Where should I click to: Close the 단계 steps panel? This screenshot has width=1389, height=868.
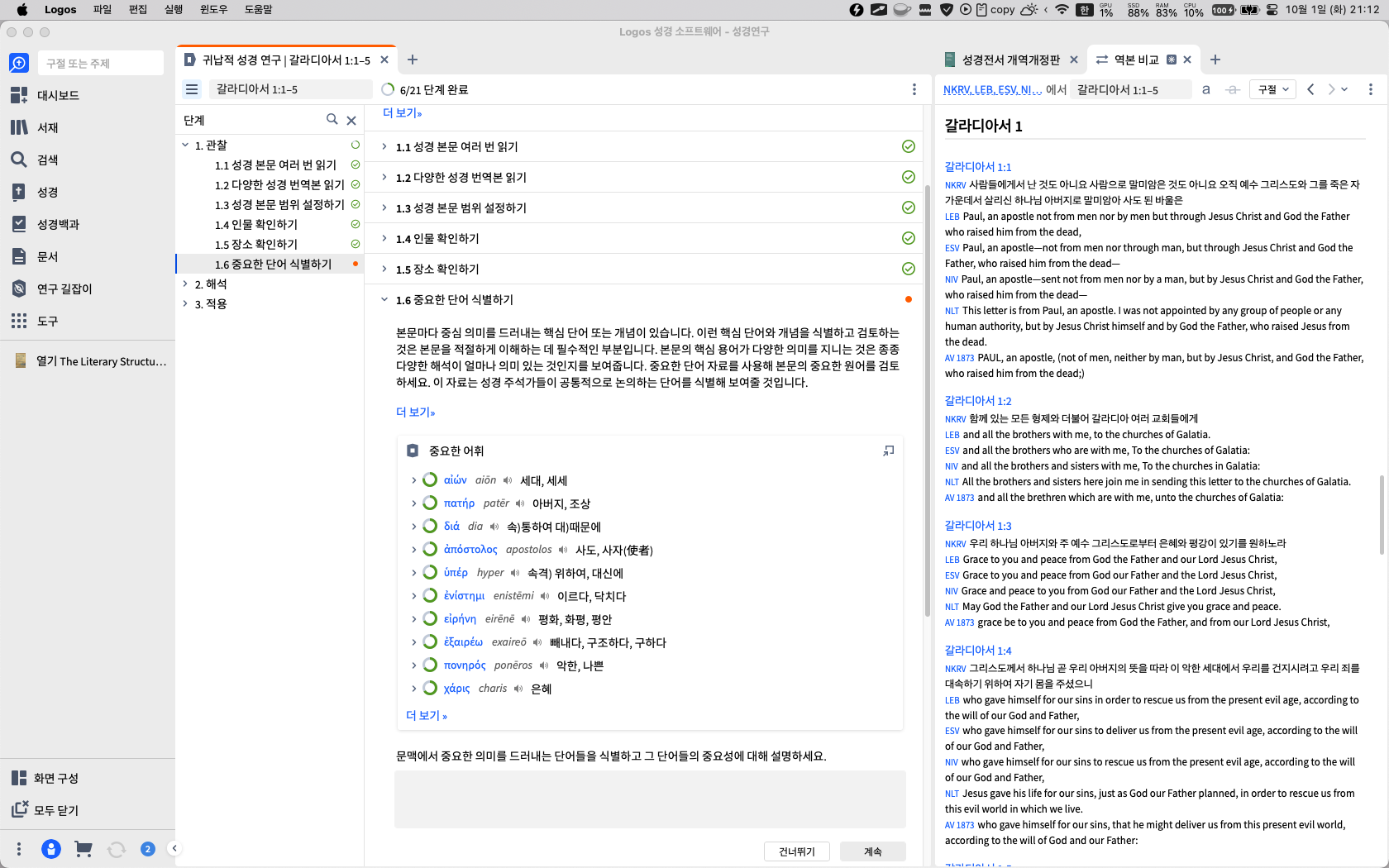tap(351, 120)
